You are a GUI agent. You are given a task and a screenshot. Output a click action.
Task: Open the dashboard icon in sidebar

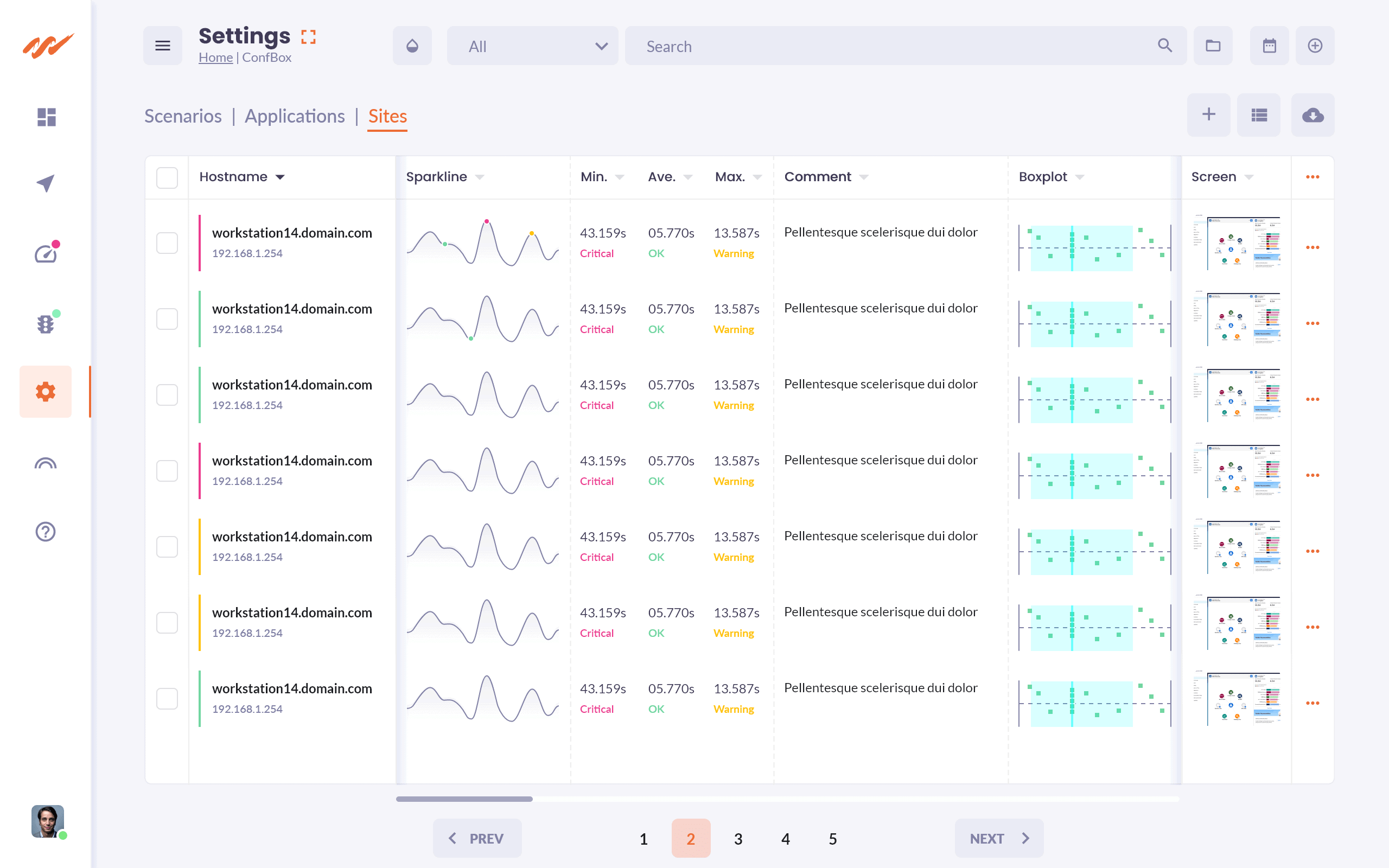point(46,117)
